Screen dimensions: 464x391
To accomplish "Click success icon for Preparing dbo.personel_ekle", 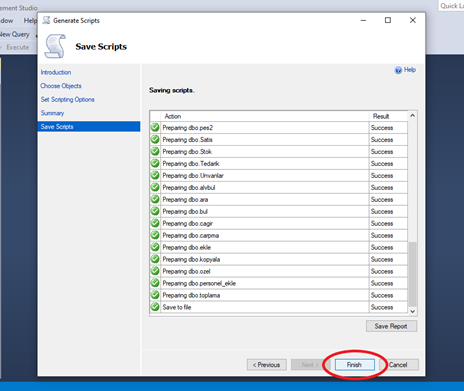I will [155, 283].
